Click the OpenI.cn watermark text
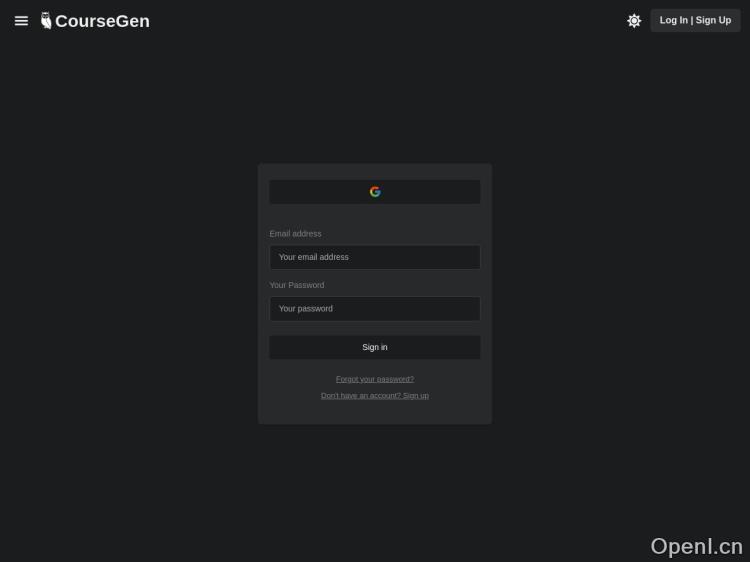The width and height of the screenshot is (750, 562). [696, 546]
